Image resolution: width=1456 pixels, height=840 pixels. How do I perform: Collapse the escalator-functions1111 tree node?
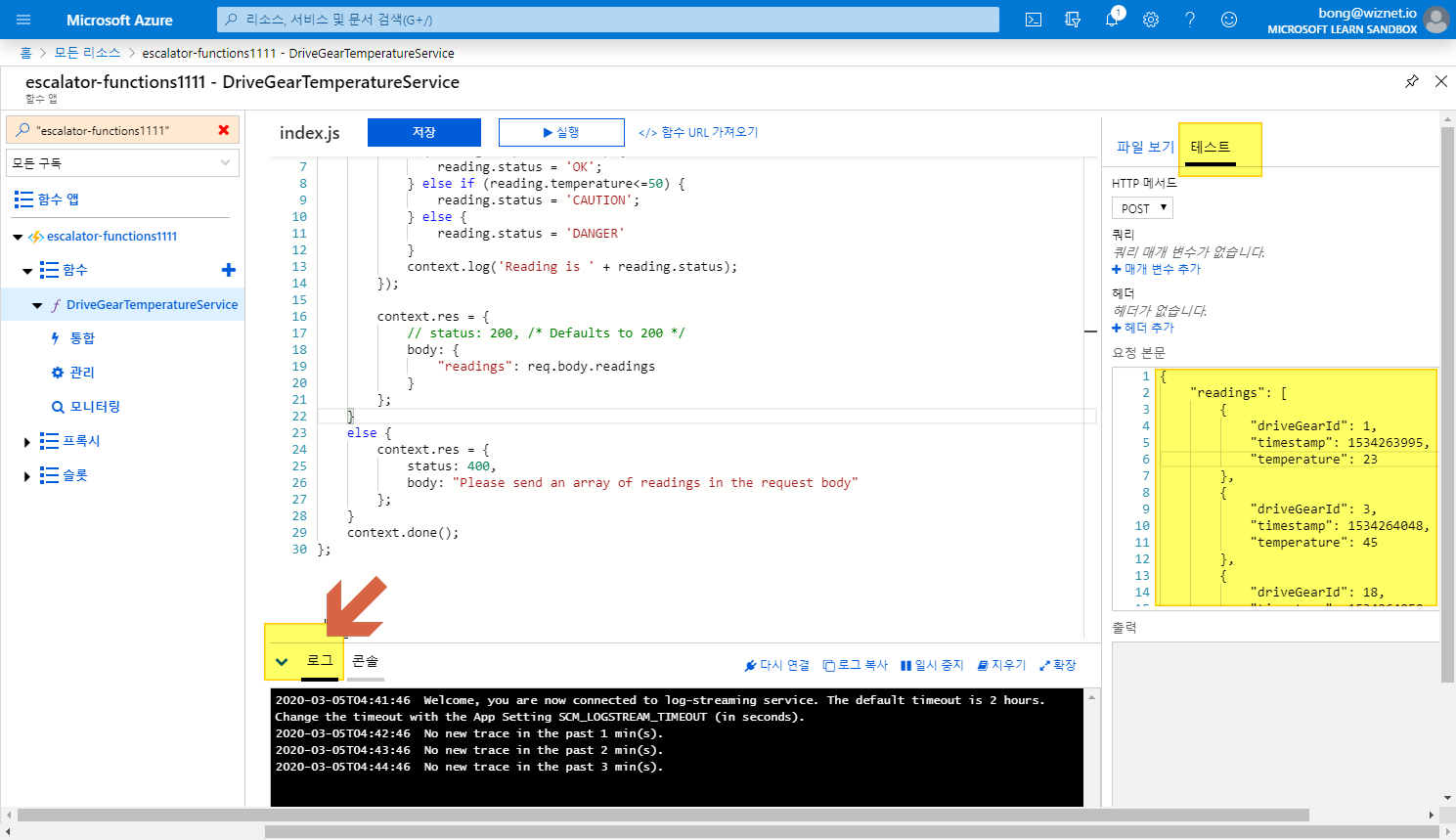[x=18, y=237]
